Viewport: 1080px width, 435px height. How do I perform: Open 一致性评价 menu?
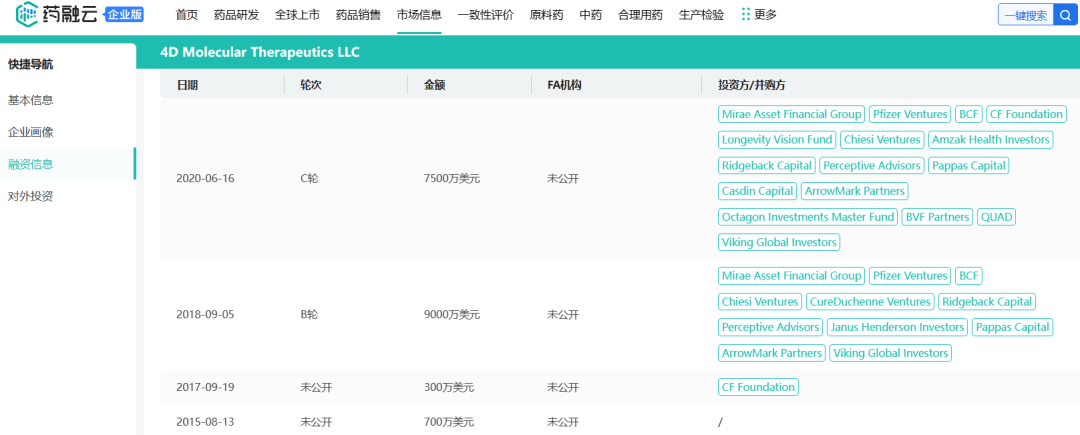tap(486, 14)
